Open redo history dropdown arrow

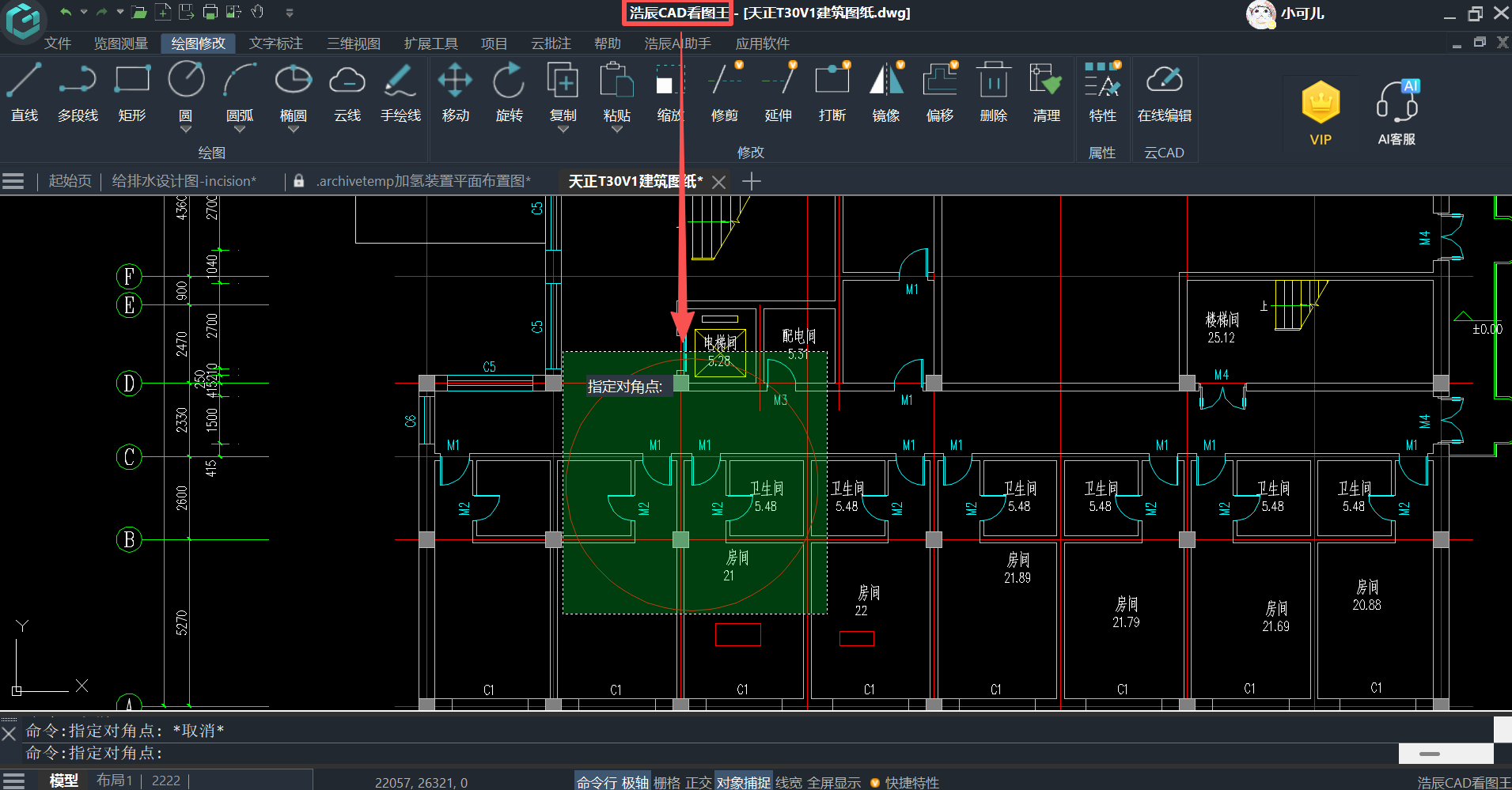tap(120, 12)
